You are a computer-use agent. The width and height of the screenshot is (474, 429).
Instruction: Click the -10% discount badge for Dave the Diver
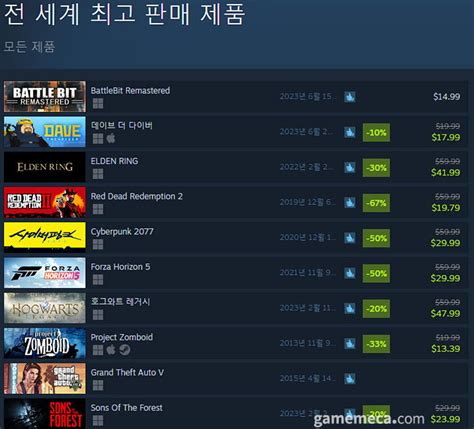point(376,132)
